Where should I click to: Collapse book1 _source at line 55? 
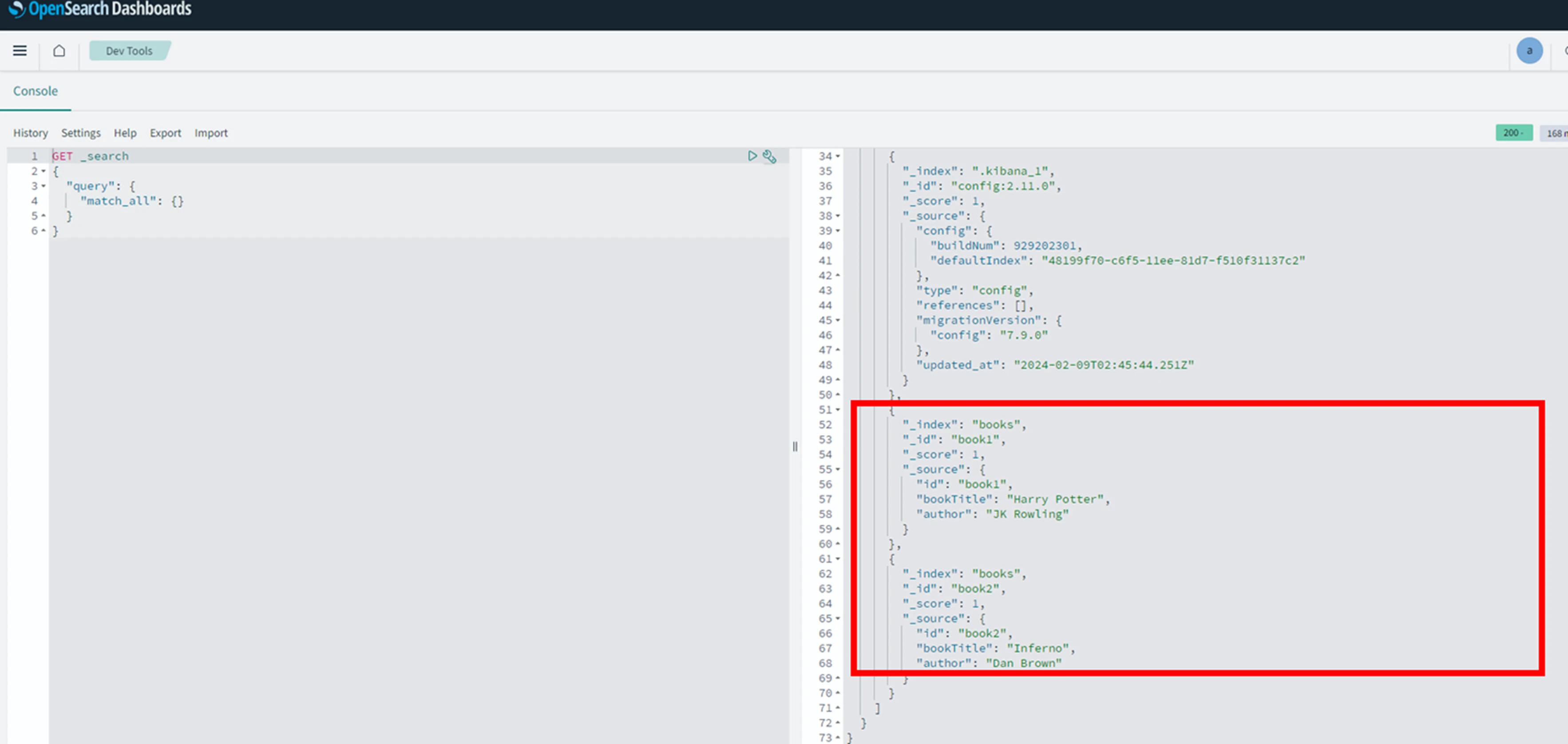pyautogui.click(x=838, y=470)
